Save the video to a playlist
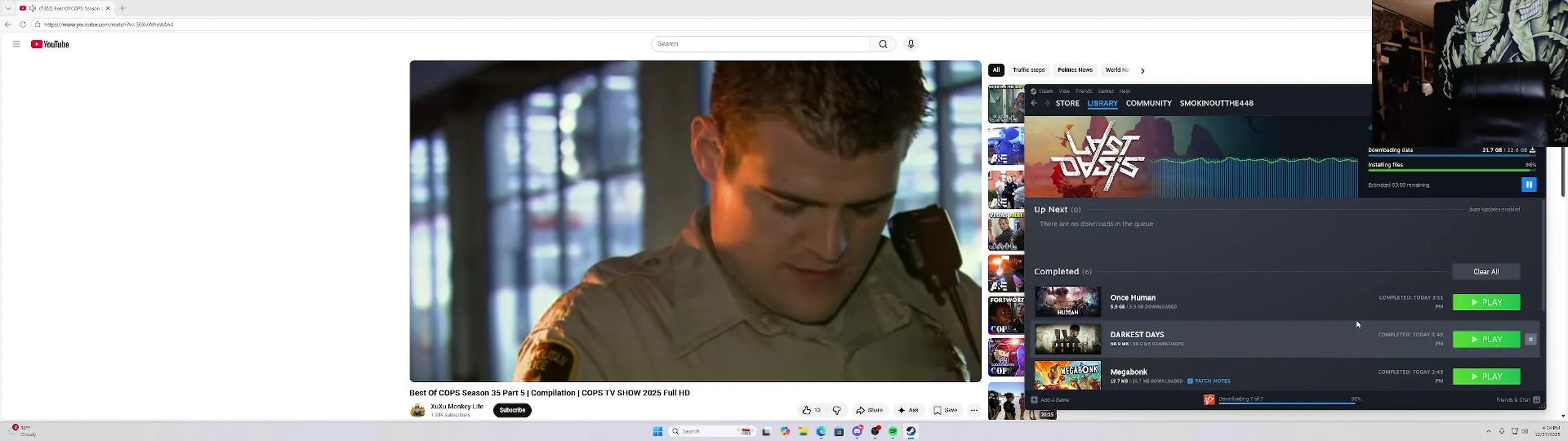The image size is (1568, 441). coord(945,410)
